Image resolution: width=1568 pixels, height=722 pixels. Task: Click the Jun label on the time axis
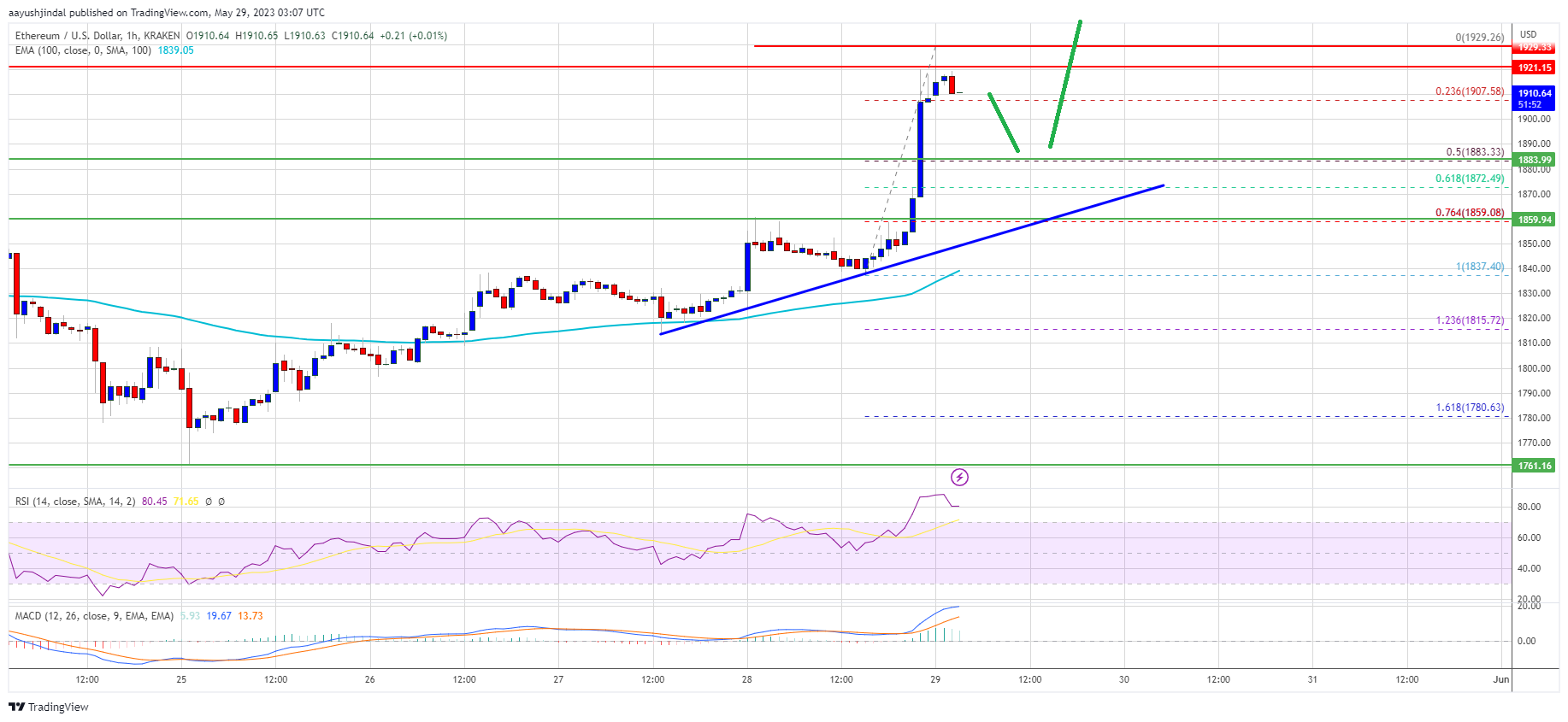(1500, 679)
